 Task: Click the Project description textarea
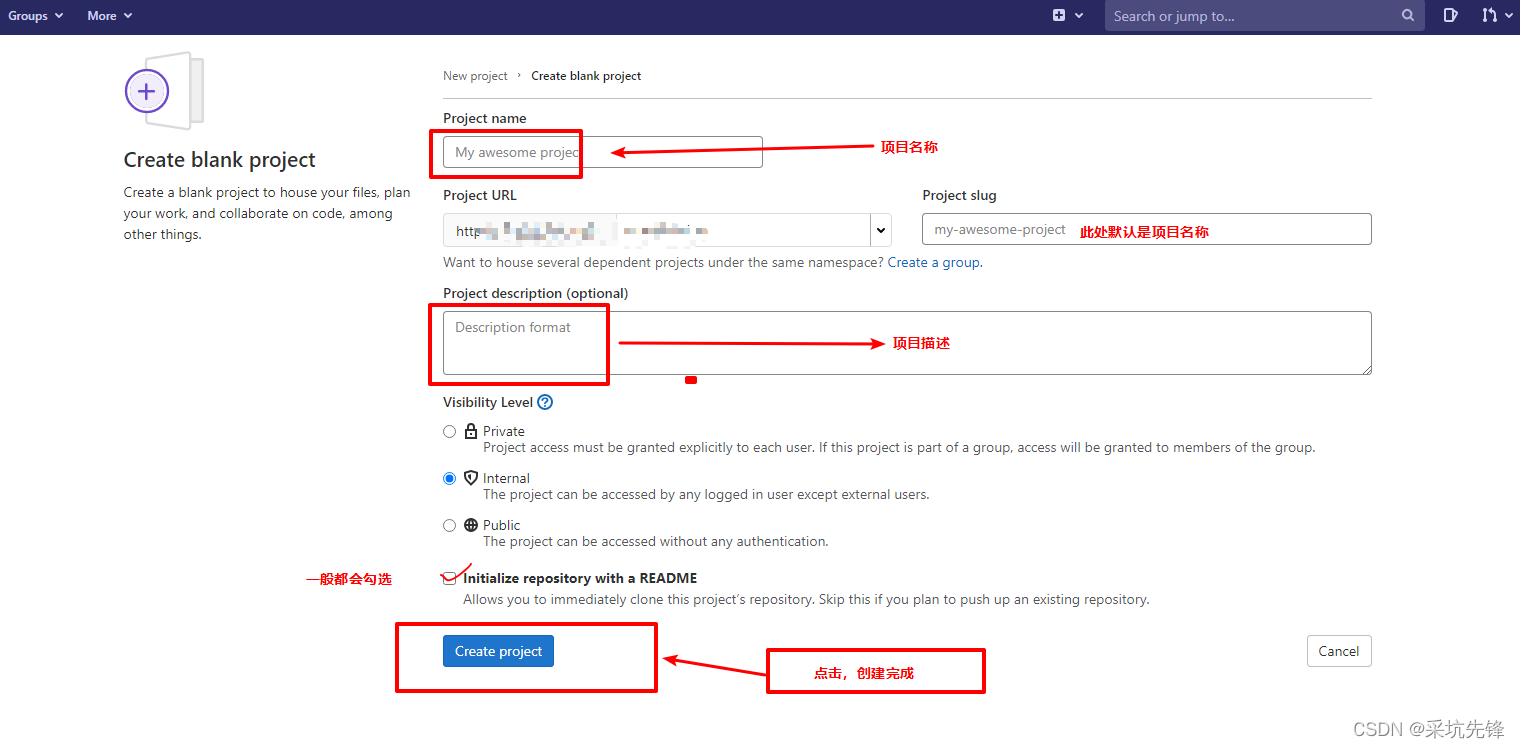[x=907, y=343]
